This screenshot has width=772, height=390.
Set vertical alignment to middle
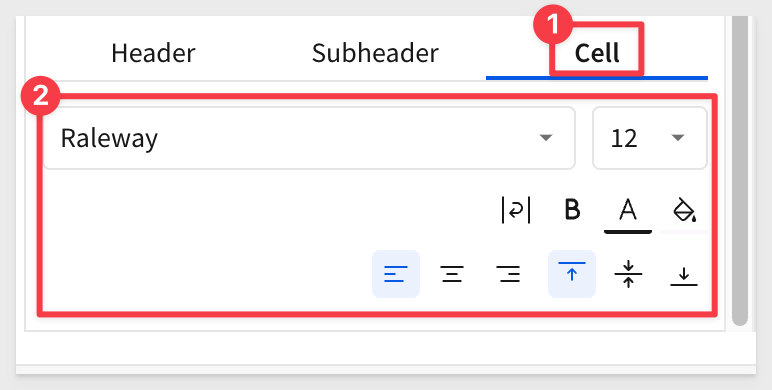pos(628,274)
